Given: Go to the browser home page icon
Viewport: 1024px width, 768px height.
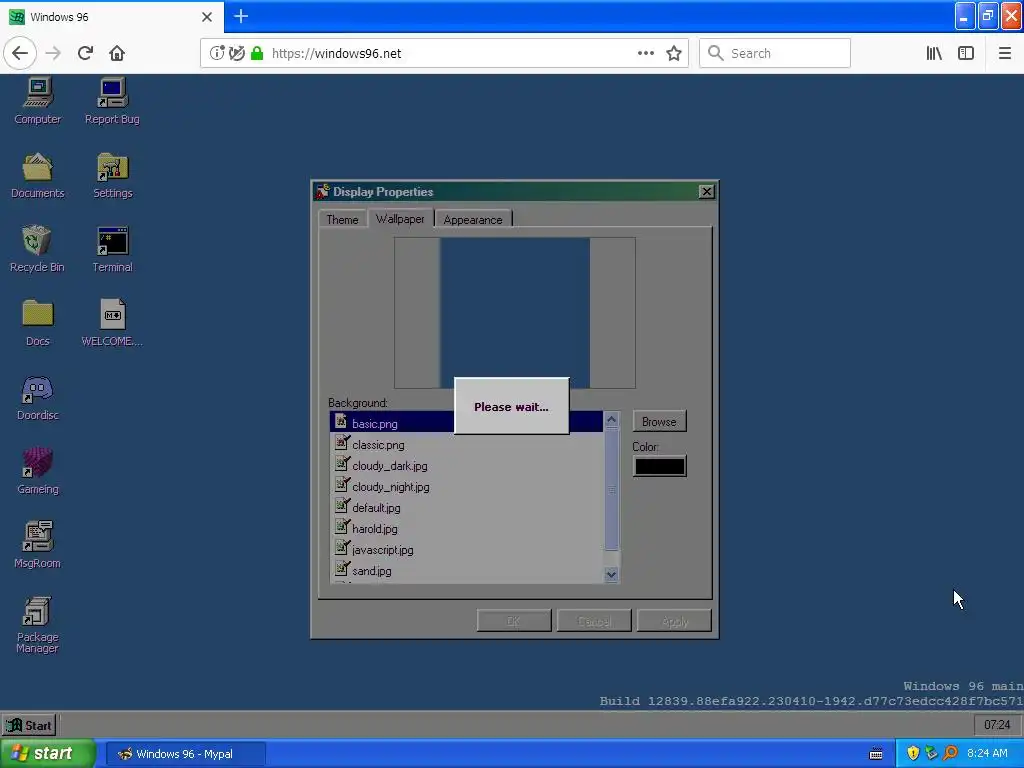Looking at the screenshot, I should [117, 53].
